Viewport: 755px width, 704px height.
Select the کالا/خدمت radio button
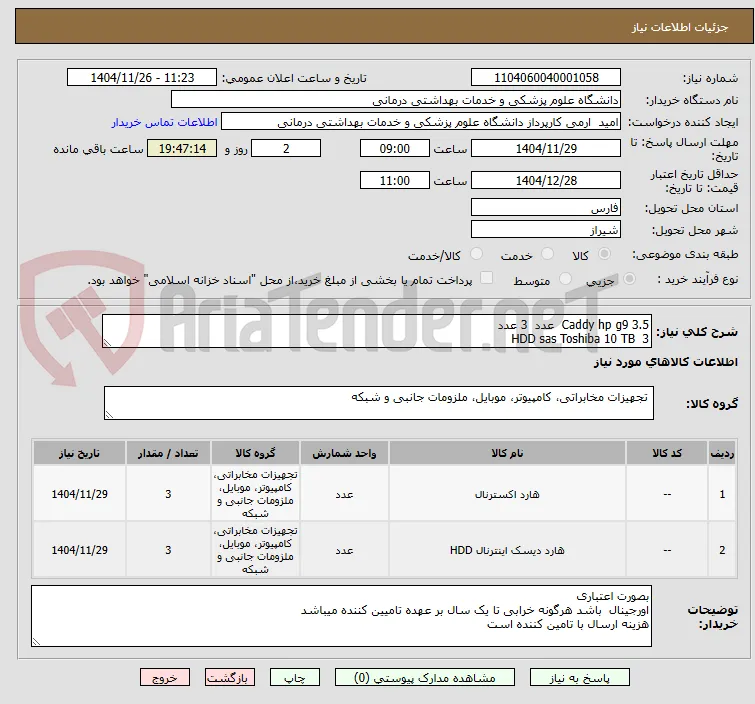tap(476, 254)
